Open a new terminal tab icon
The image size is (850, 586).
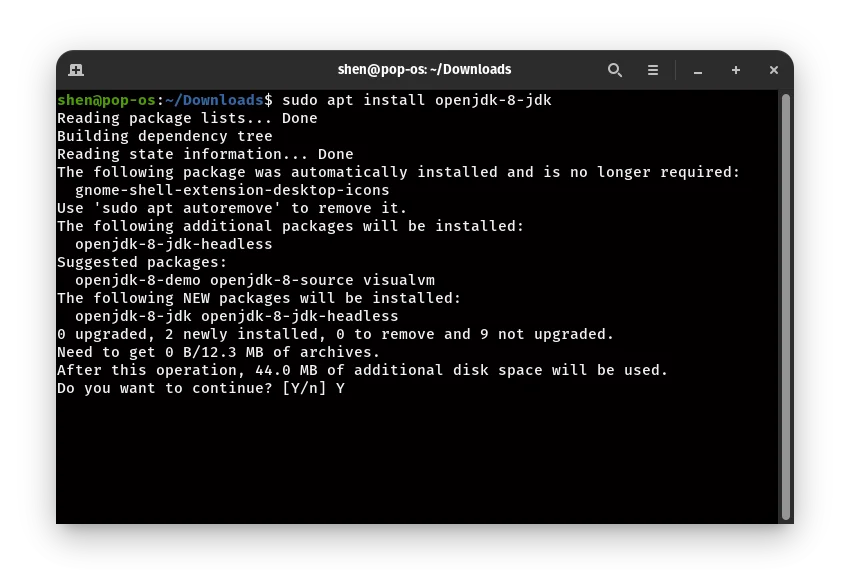tap(76, 70)
